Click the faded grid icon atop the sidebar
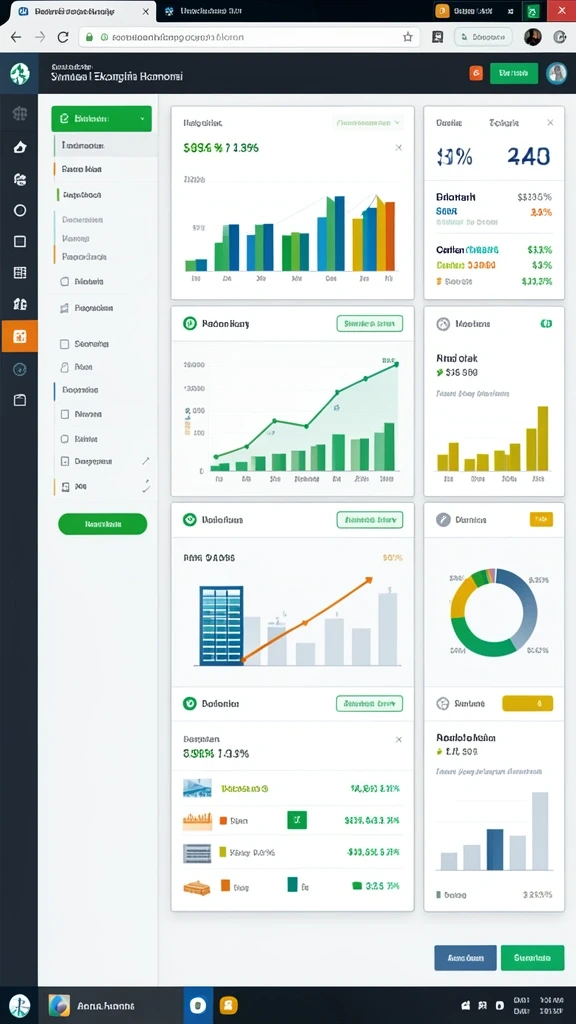This screenshot has width=576, height=1024. (20, 114)
